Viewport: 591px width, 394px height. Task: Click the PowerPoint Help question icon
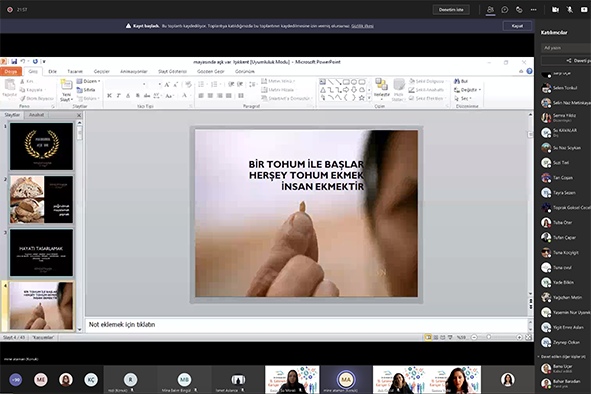click(530, 71)
